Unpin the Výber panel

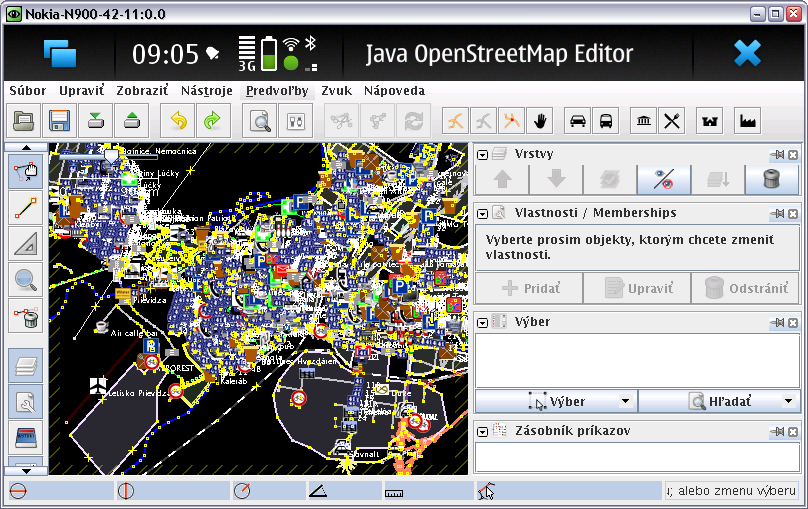point(778,323)
